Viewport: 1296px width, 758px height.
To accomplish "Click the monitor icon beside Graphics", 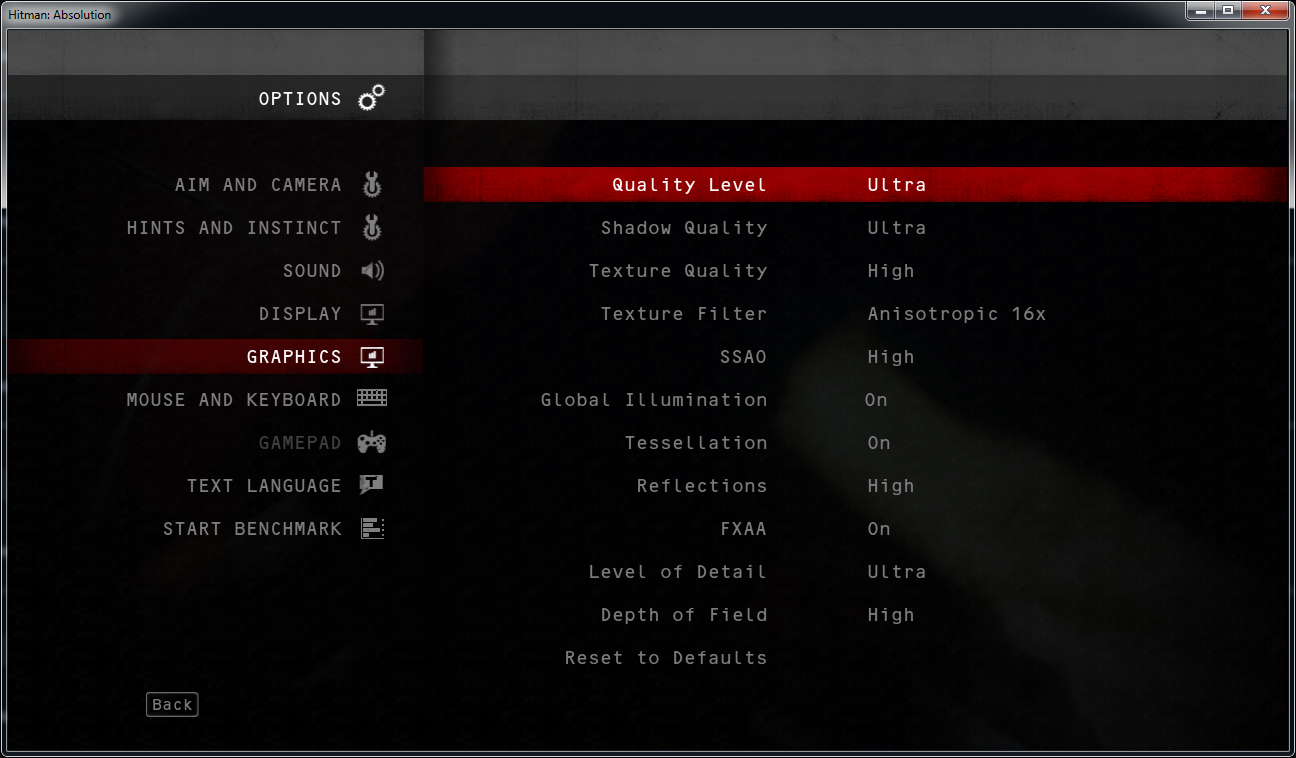I will 372,357.
